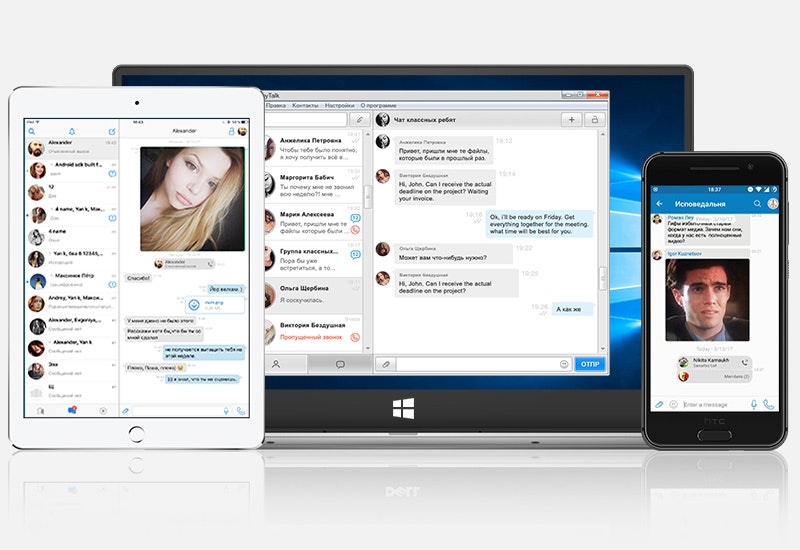Click the desktop chat area scrollbar thumb
Screen dimensions: 800x550
(603, 279)
